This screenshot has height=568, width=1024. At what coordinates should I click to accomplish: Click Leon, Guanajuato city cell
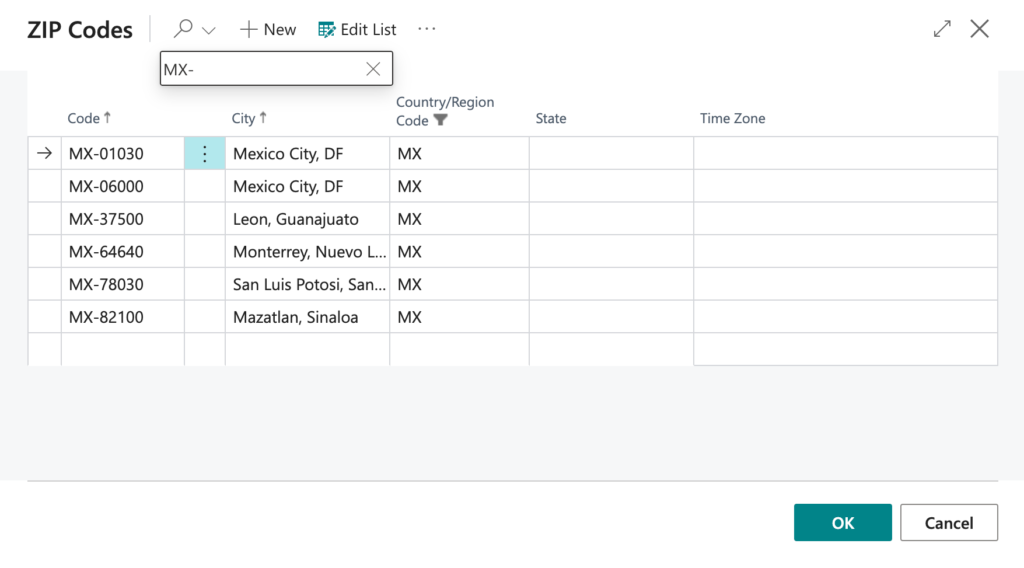[x=307, y=219]
